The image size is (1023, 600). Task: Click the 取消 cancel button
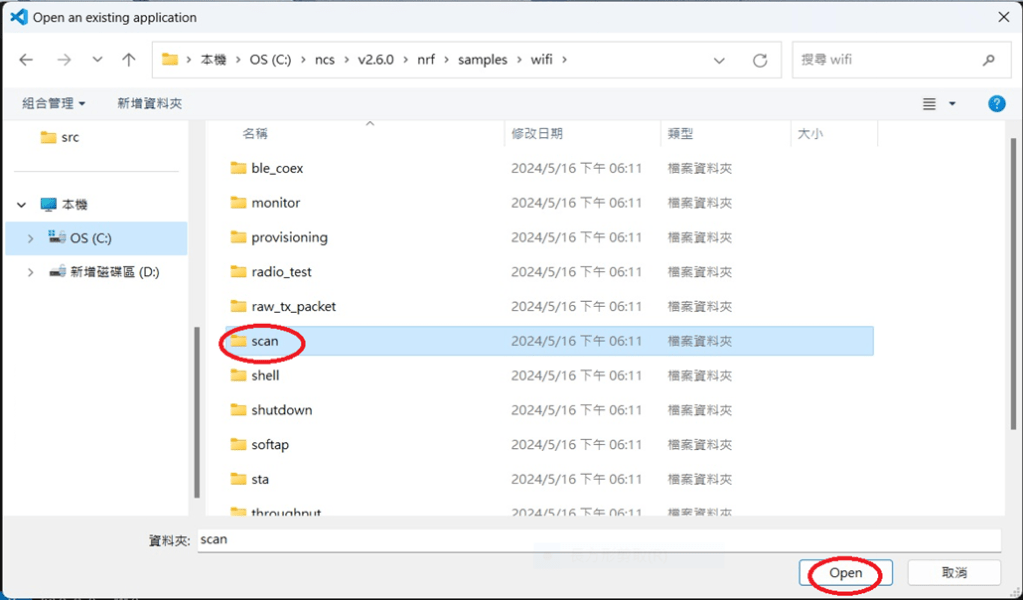pos(954,573)
